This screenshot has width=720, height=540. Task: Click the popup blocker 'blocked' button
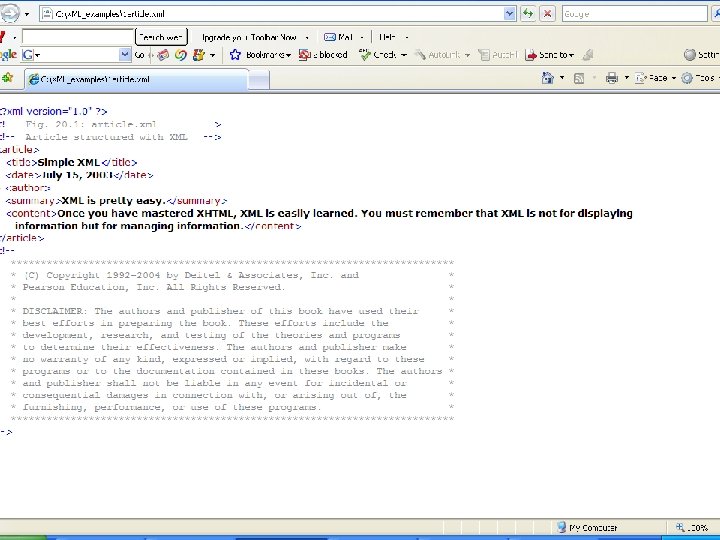(x=323, y=55)
